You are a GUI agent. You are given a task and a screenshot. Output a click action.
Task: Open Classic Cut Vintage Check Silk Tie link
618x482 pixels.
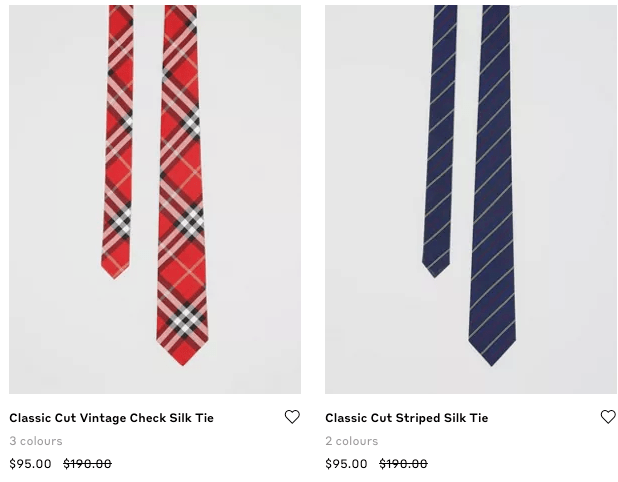[x=111, y=418]
